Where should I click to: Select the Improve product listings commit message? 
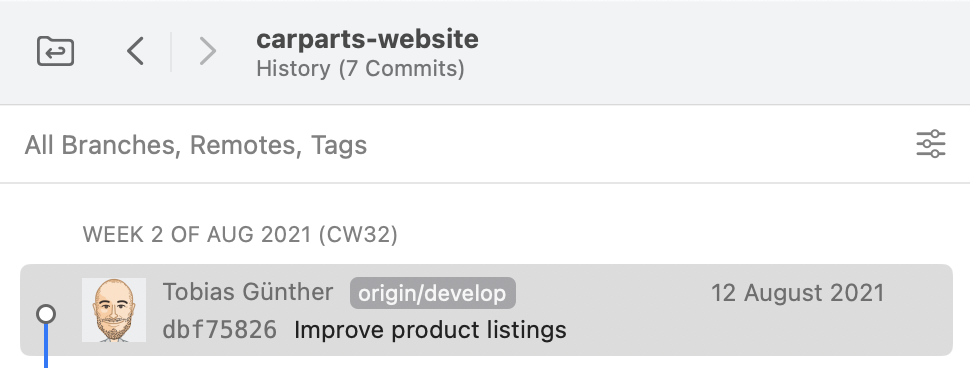430,330
